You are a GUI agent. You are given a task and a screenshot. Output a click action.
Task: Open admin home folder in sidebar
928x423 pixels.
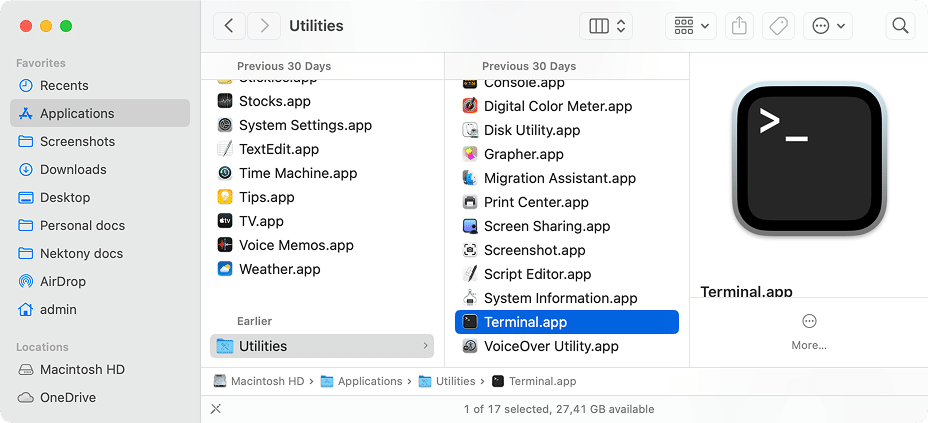click(100, 309)
